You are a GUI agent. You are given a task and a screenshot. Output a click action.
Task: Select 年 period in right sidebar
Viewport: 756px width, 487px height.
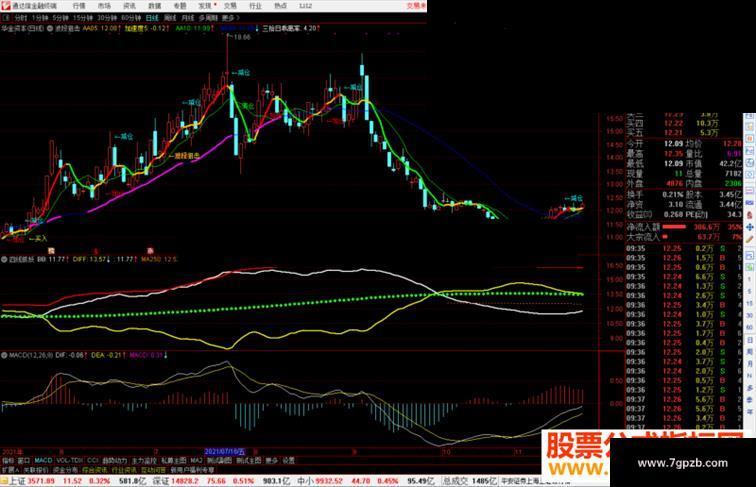(x=750, y=412)
